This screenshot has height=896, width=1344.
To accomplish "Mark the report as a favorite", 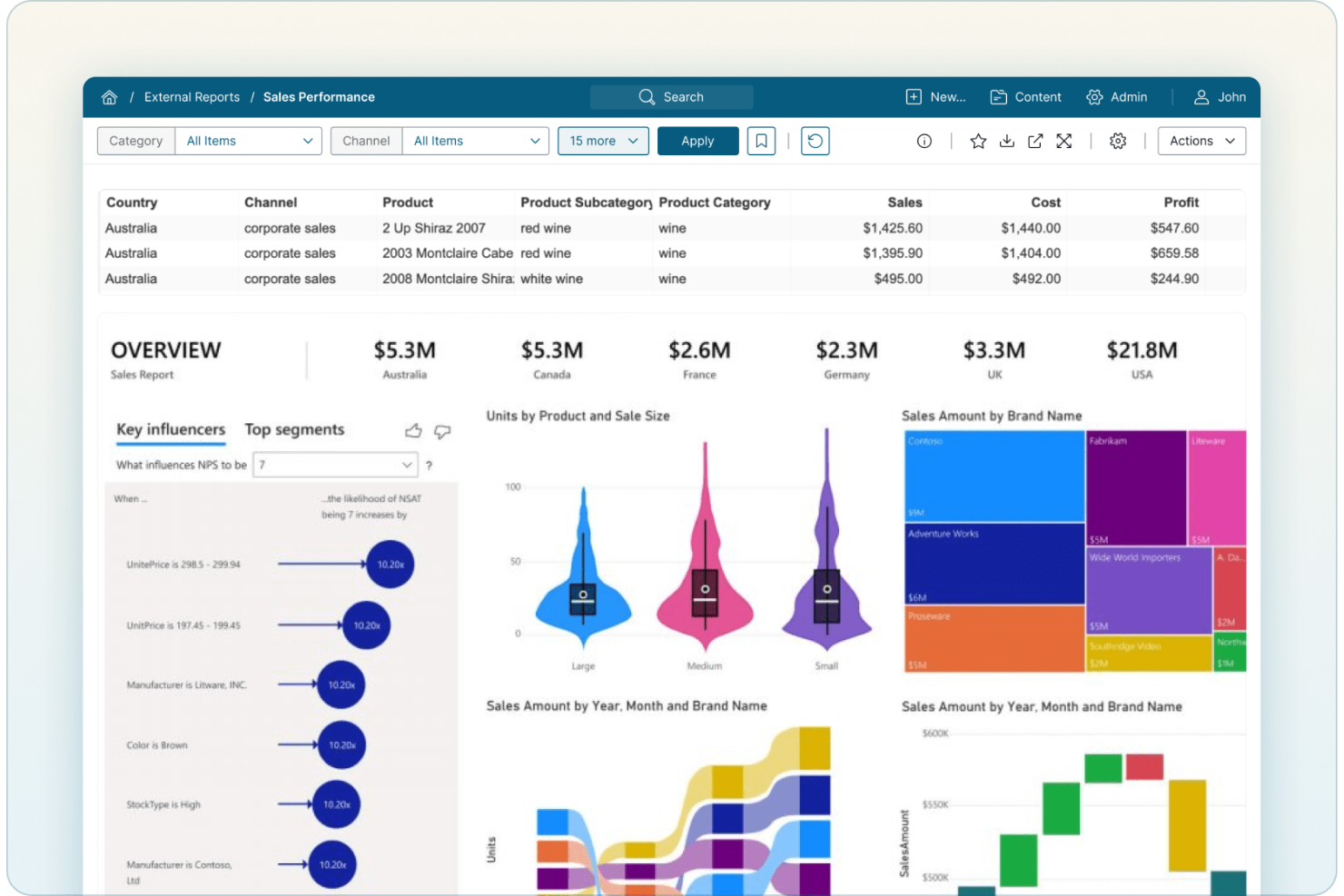I will (x=978, y=141).
